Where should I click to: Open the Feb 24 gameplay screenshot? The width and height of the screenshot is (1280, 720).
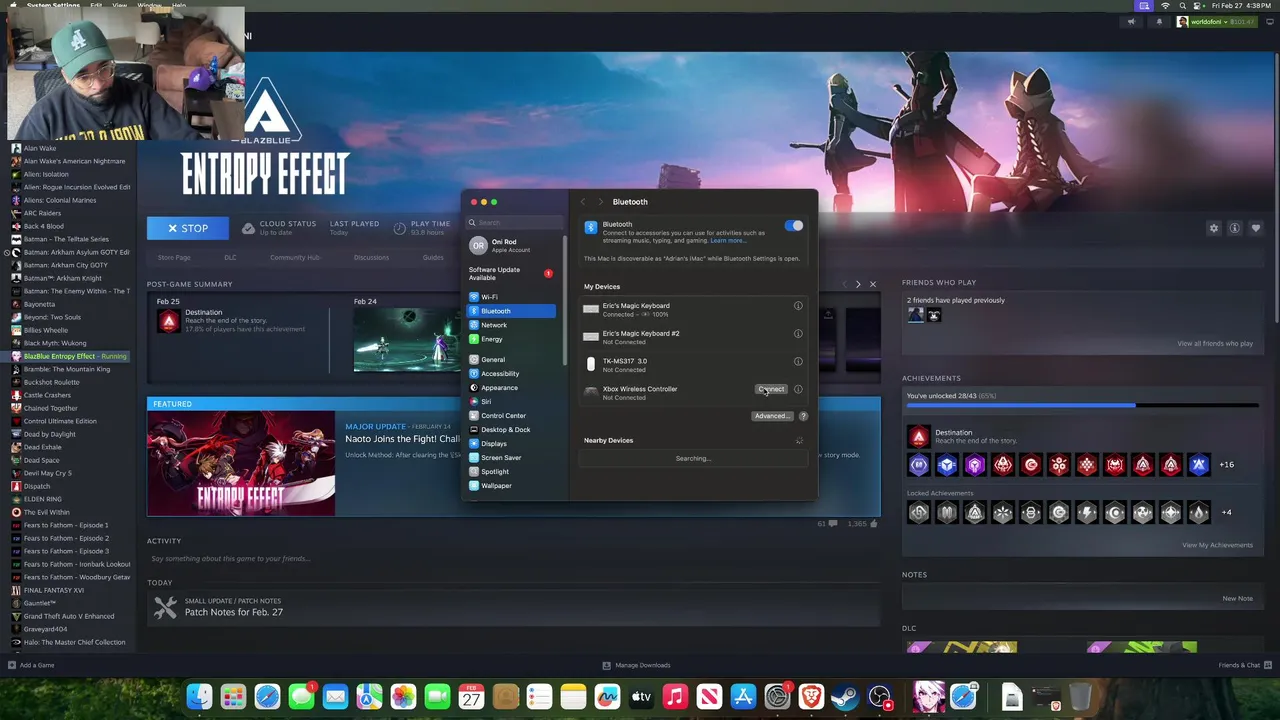[408, 340]
